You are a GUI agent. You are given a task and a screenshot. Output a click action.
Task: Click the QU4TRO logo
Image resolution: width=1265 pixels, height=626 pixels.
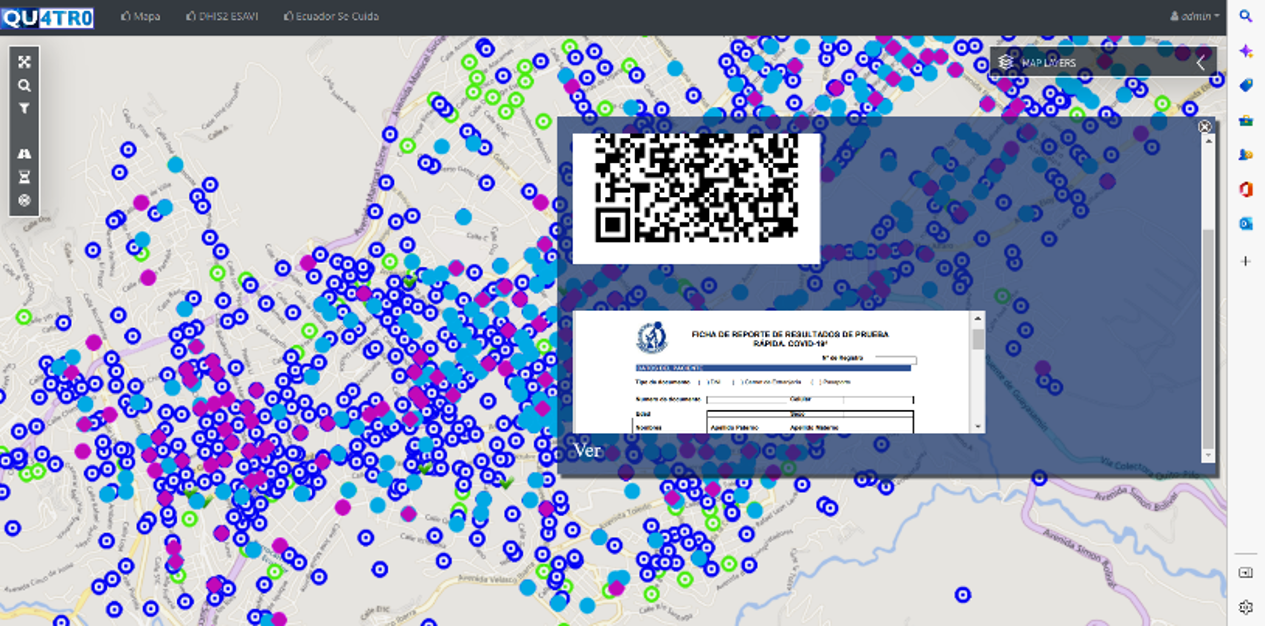pos(48,17)
